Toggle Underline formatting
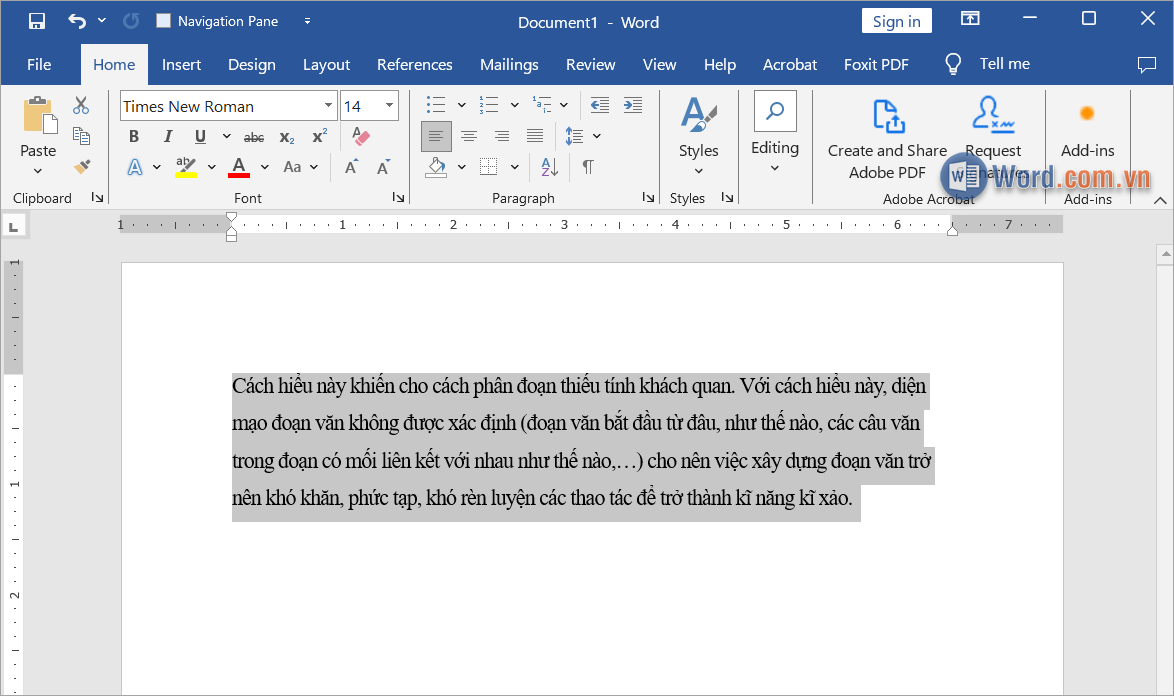 [x=200, y=136]
